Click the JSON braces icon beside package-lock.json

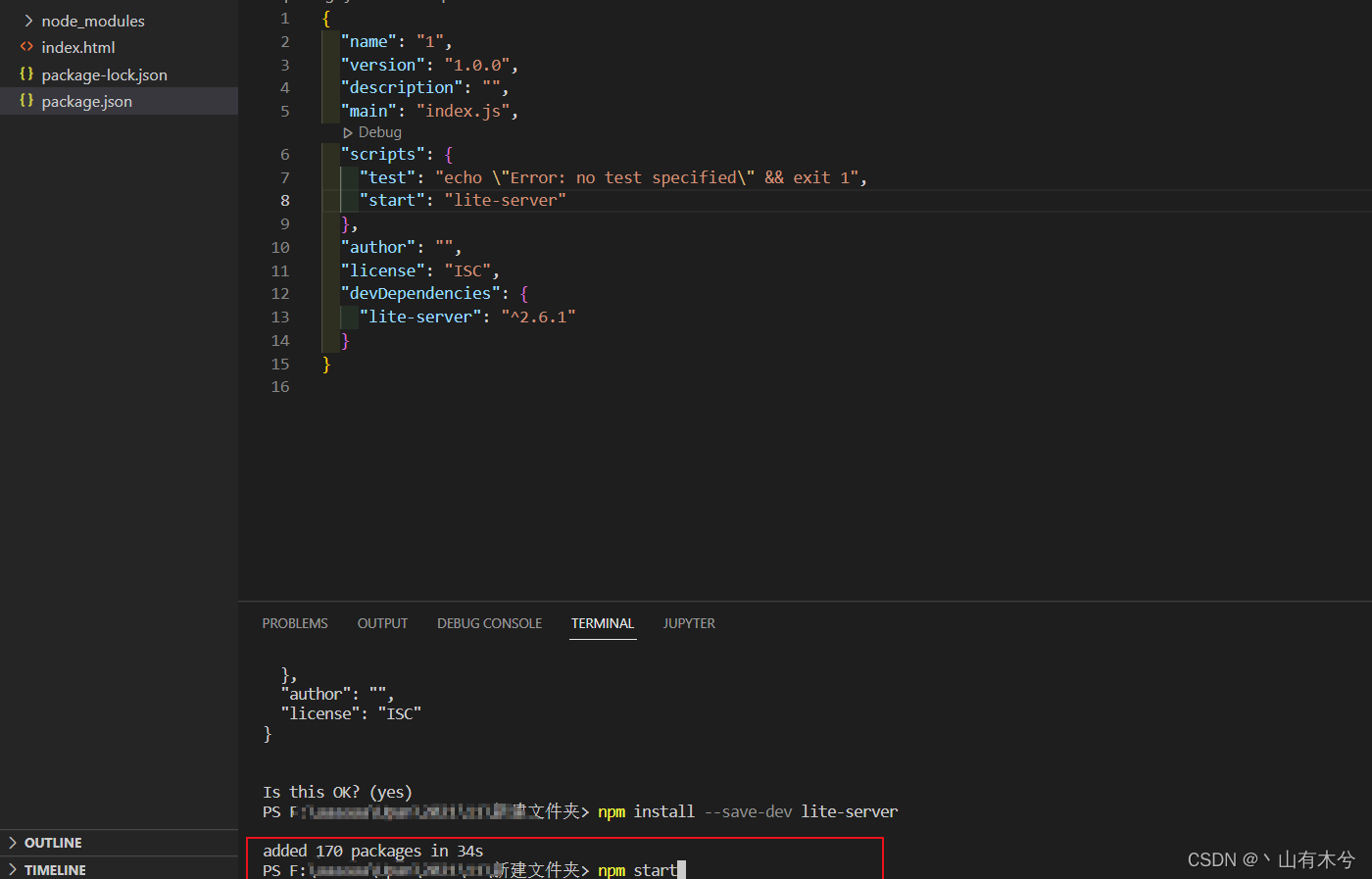[x=26, y=74]
